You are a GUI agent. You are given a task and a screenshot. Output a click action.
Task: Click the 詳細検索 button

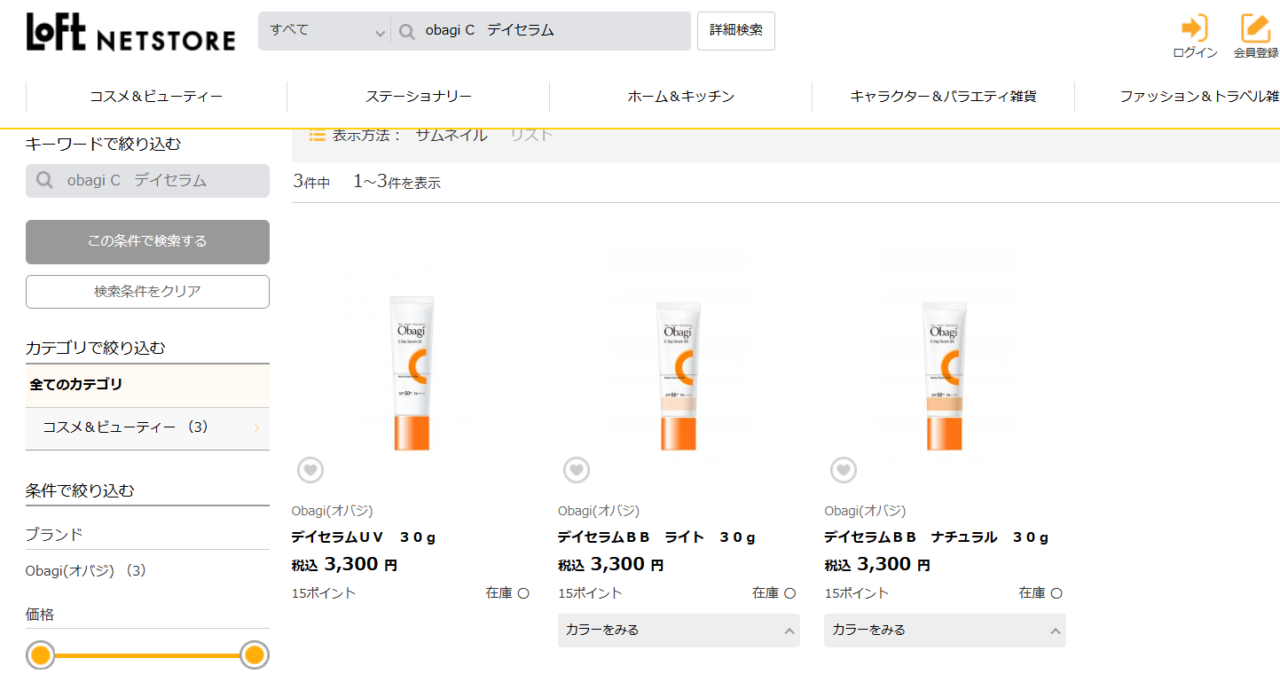click(x=736, y=31)
